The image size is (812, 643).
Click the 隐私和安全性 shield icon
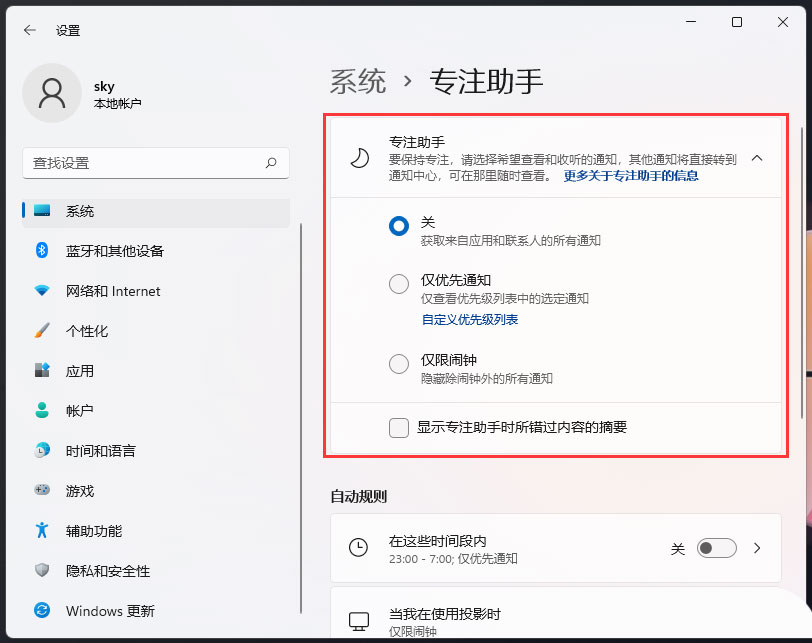(x=42, y=570)
